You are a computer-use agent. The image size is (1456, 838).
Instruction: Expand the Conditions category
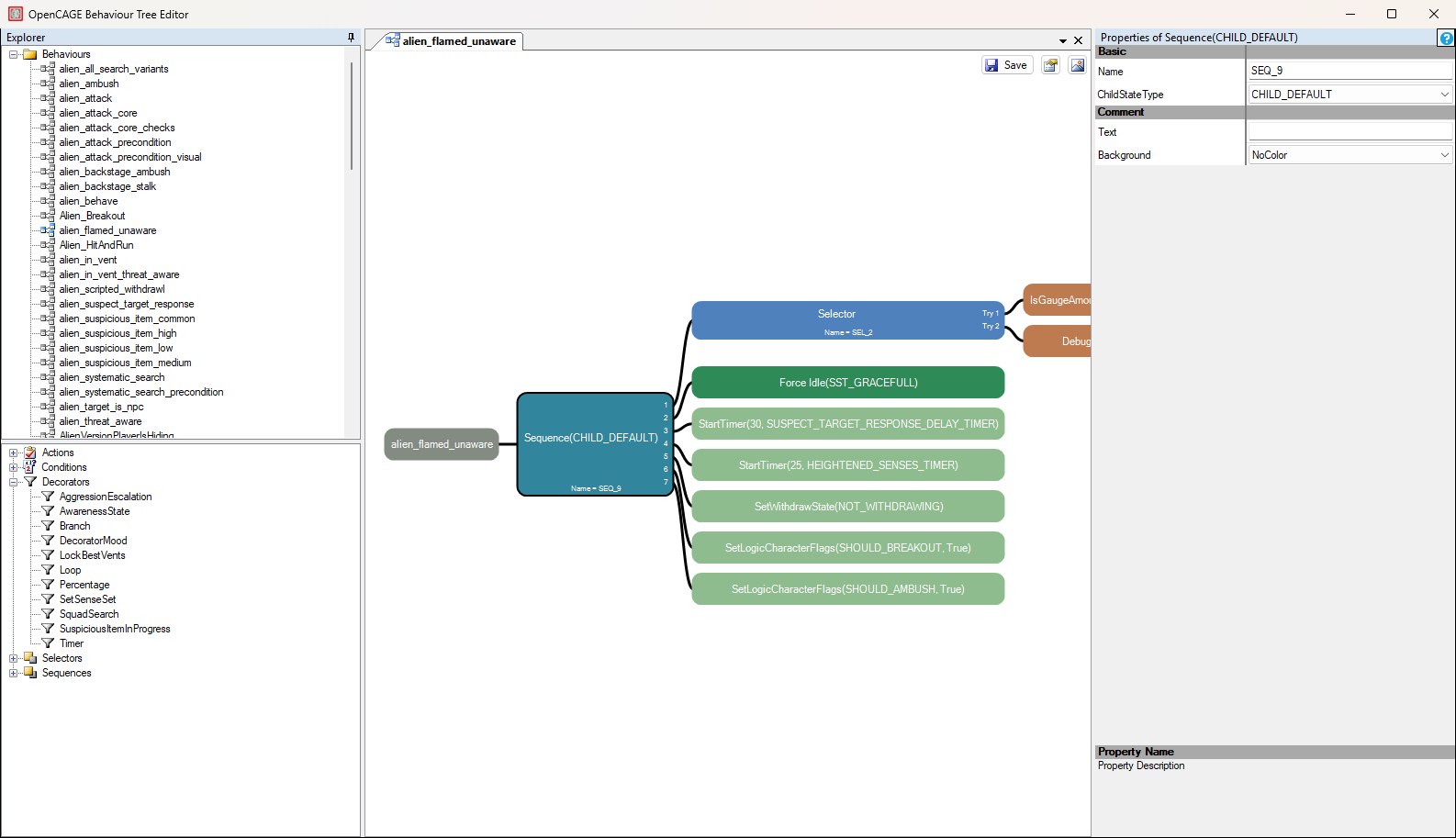(14, 467)
